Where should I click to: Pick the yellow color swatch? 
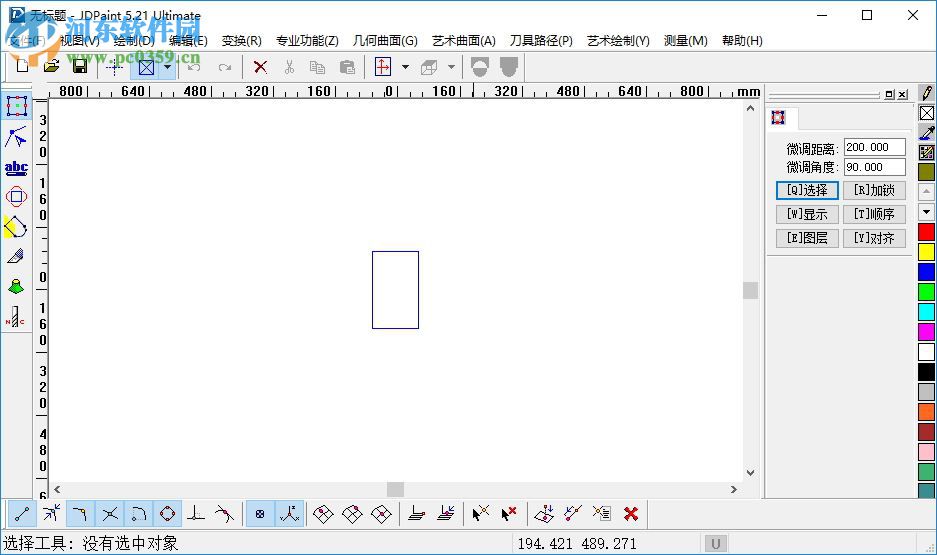(926, 252)
